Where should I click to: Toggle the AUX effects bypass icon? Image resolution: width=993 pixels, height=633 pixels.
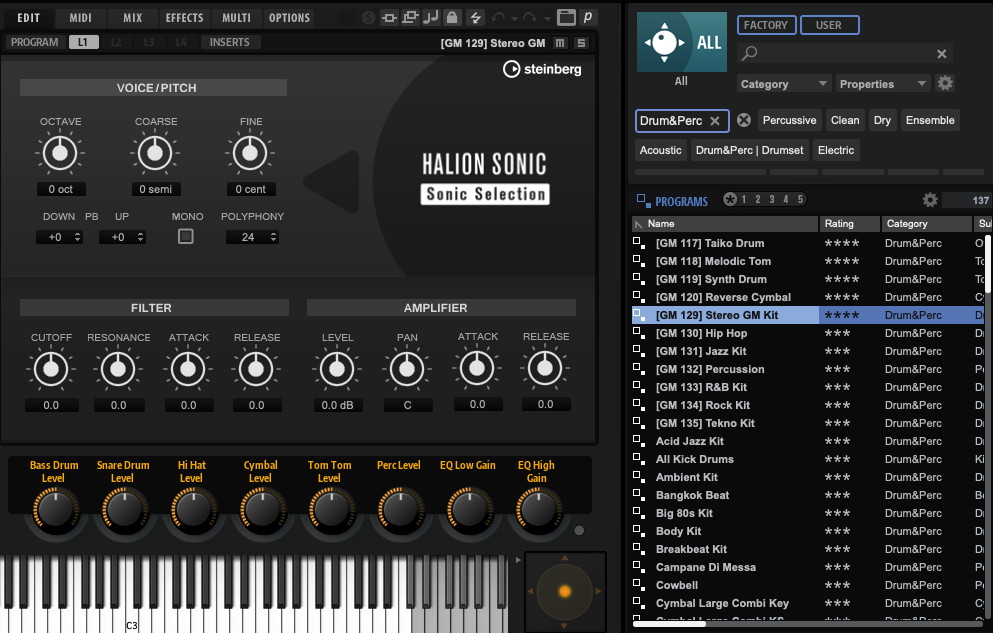tap(410, 18)
